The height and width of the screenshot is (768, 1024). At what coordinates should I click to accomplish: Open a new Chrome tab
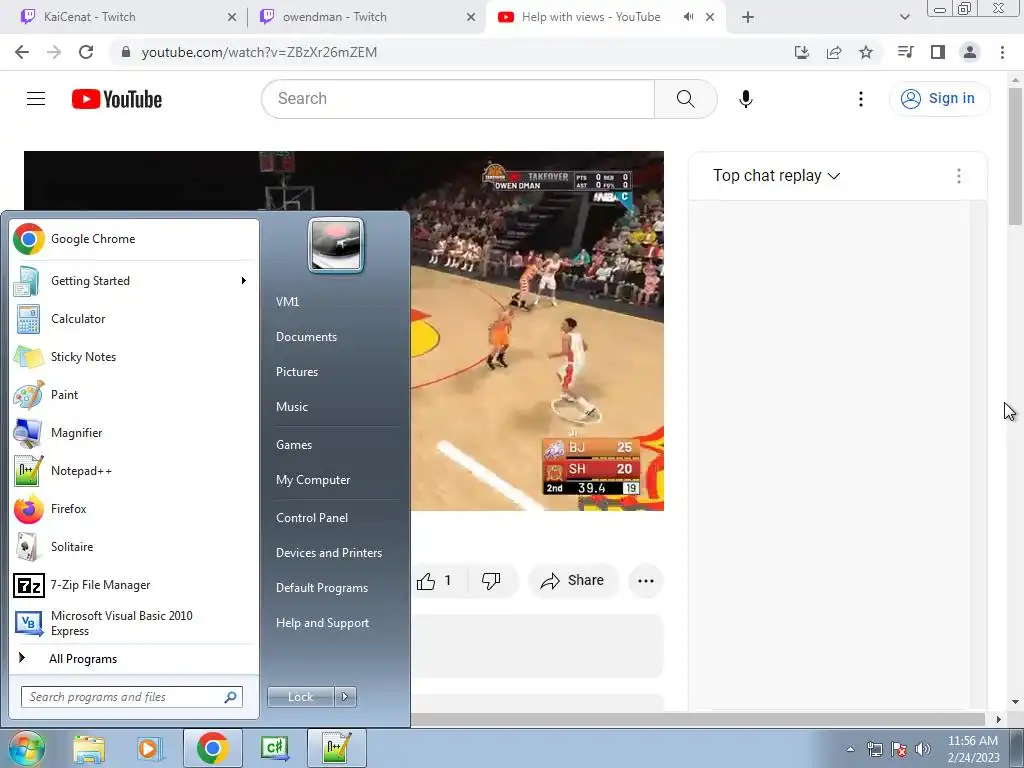(748, 17)
